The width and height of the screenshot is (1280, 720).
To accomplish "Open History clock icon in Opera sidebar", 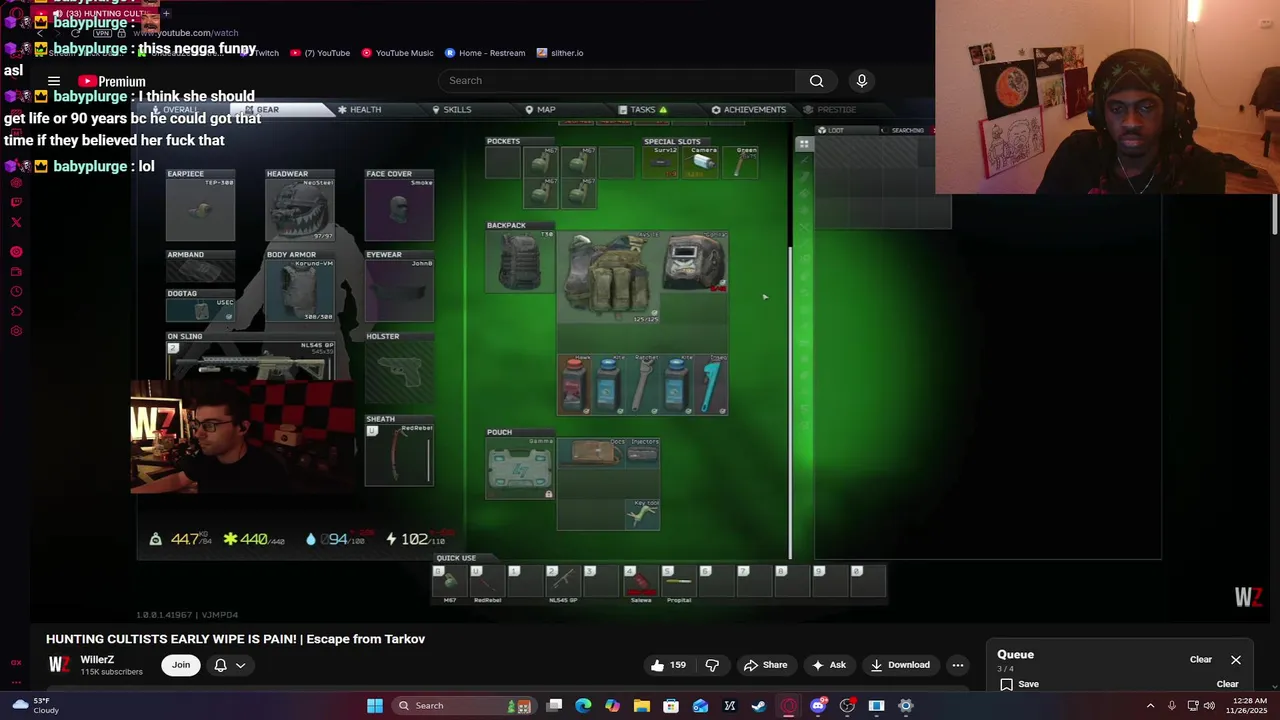I will 16,292.
